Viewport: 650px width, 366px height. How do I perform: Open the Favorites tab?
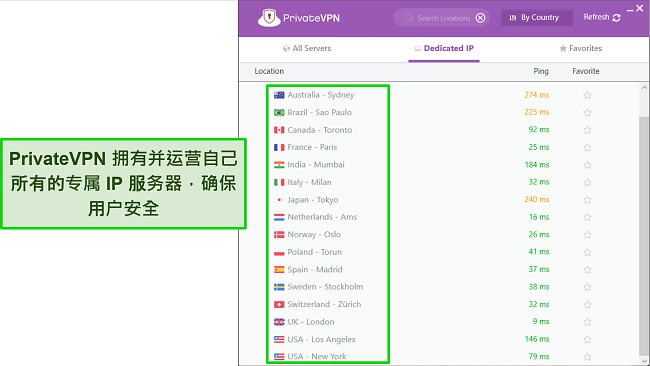[580, 48]
